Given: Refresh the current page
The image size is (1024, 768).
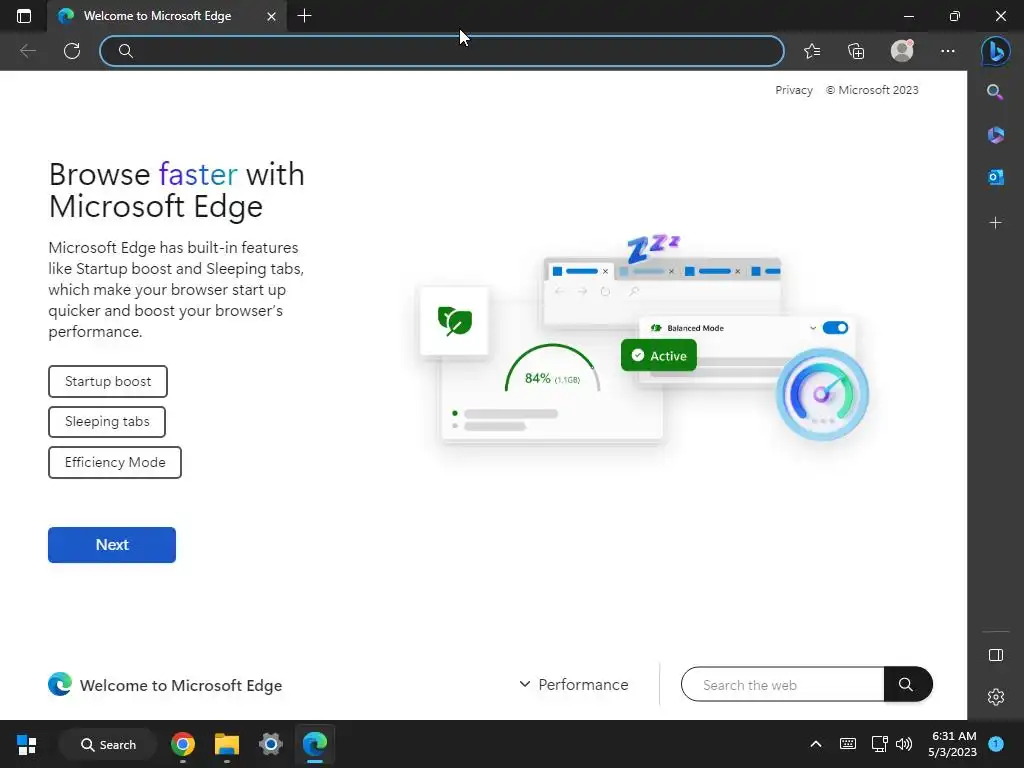Looking at the screenshot, I should (72, 51).
